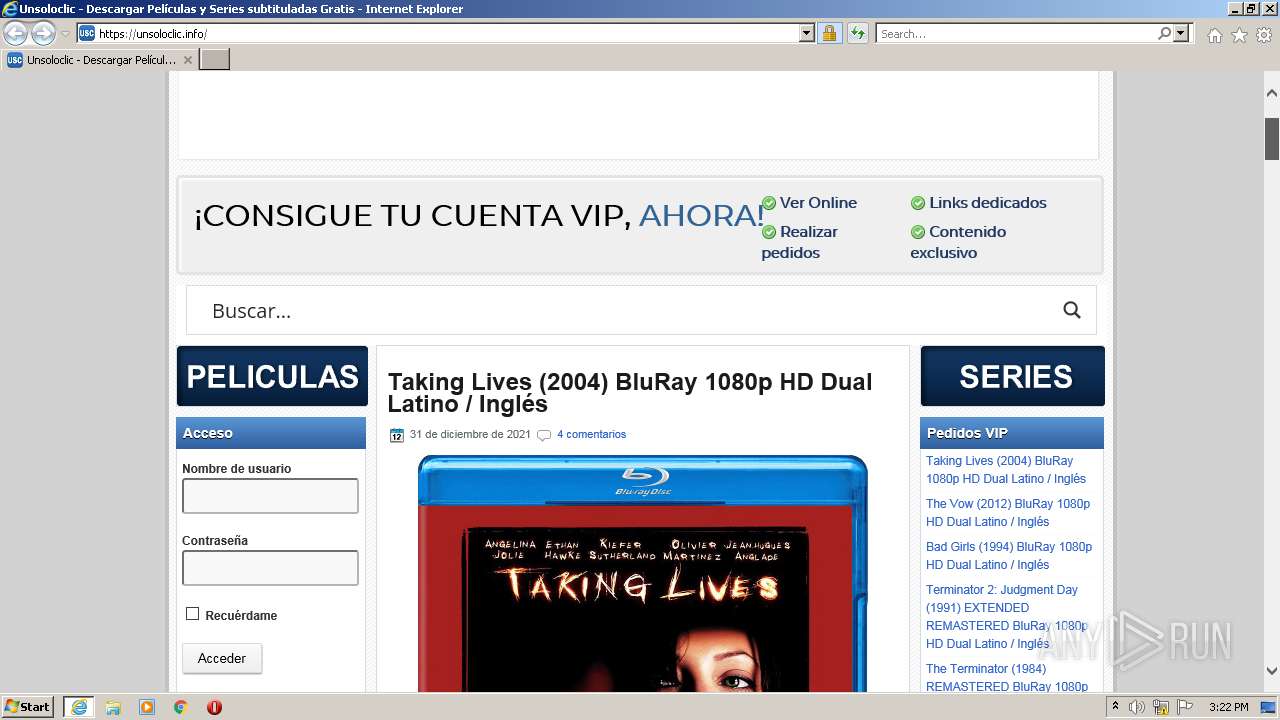This screenshot has width=1280, height=720.
Task: Click the Action Center flag icon
Action: [x=1185, y=707]
